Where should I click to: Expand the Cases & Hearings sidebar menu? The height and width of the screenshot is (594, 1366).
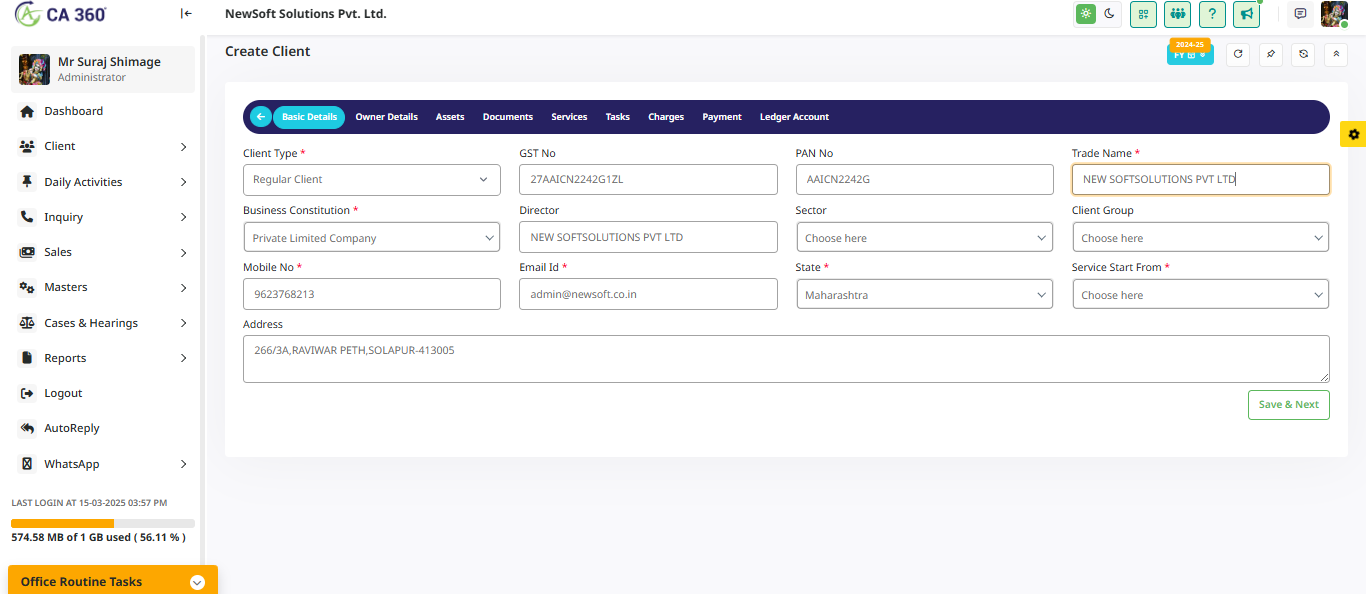101,323
